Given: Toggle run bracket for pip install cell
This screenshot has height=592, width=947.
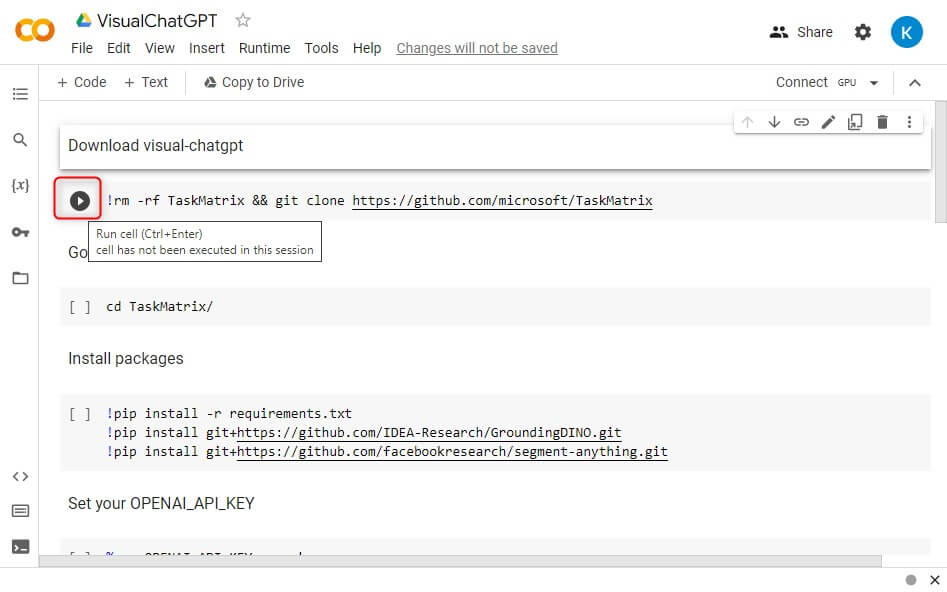Looking at the screenshot, I should click(x=80, y=414).
